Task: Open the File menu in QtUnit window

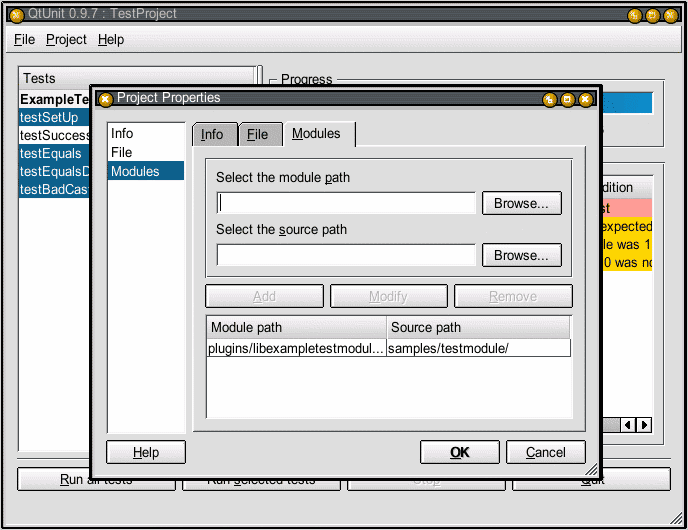Action: [x=24, y=39]
